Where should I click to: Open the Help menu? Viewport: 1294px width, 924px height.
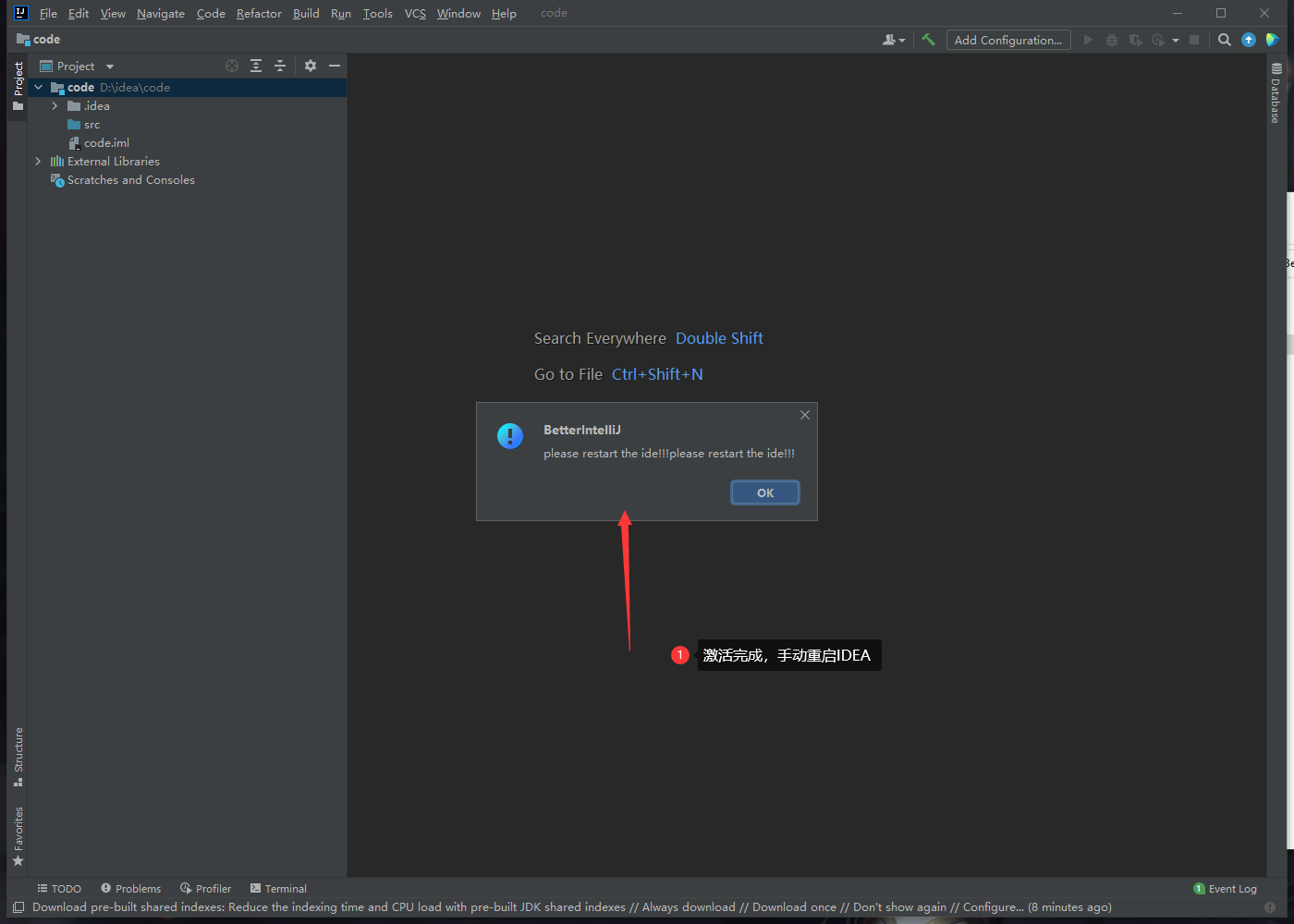504,13
